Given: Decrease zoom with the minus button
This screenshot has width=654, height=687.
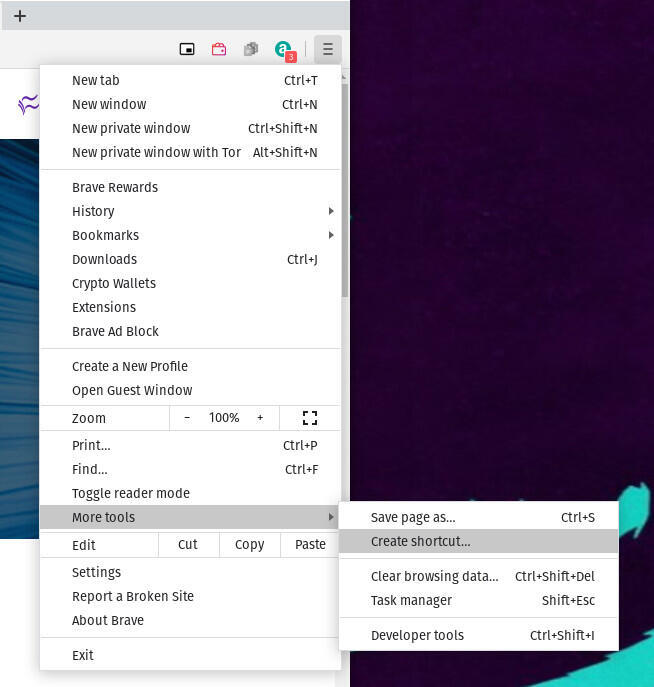Looking at the screenshot, I should (x=187, y=418).
